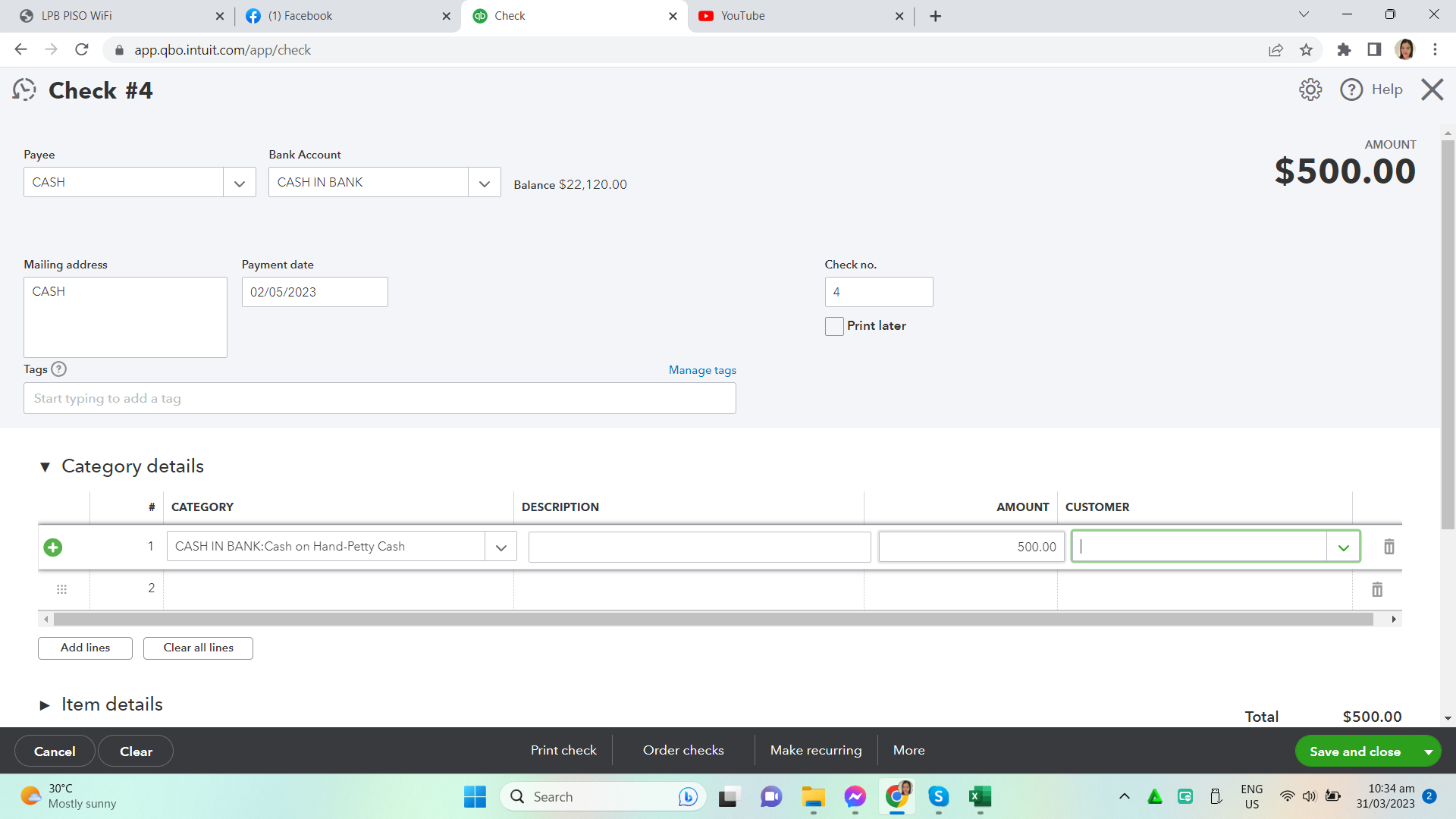The width and height of the screenshot is (1456, 819).
Task: Click the Help question mark icon
Action: 1351,89
